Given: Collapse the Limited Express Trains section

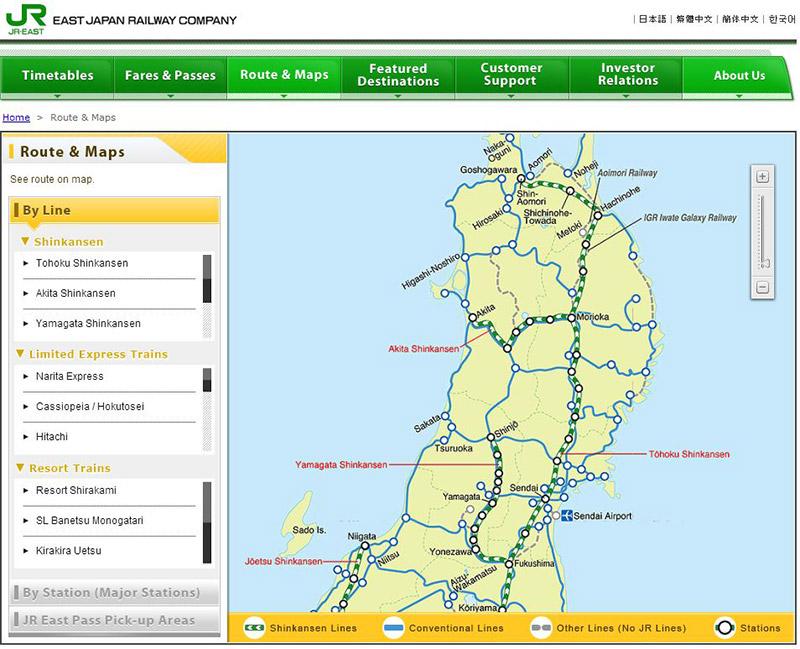Looking at the screenshot, I should tap(21, 355).
